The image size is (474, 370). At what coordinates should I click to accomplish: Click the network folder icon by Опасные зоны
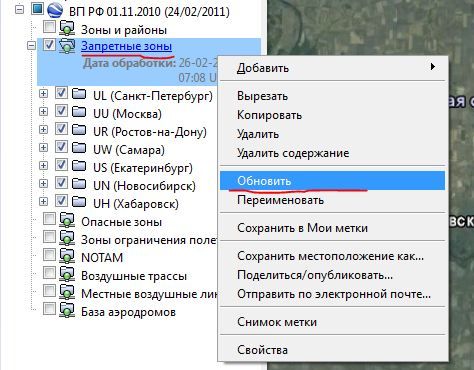tap(67, 221)
